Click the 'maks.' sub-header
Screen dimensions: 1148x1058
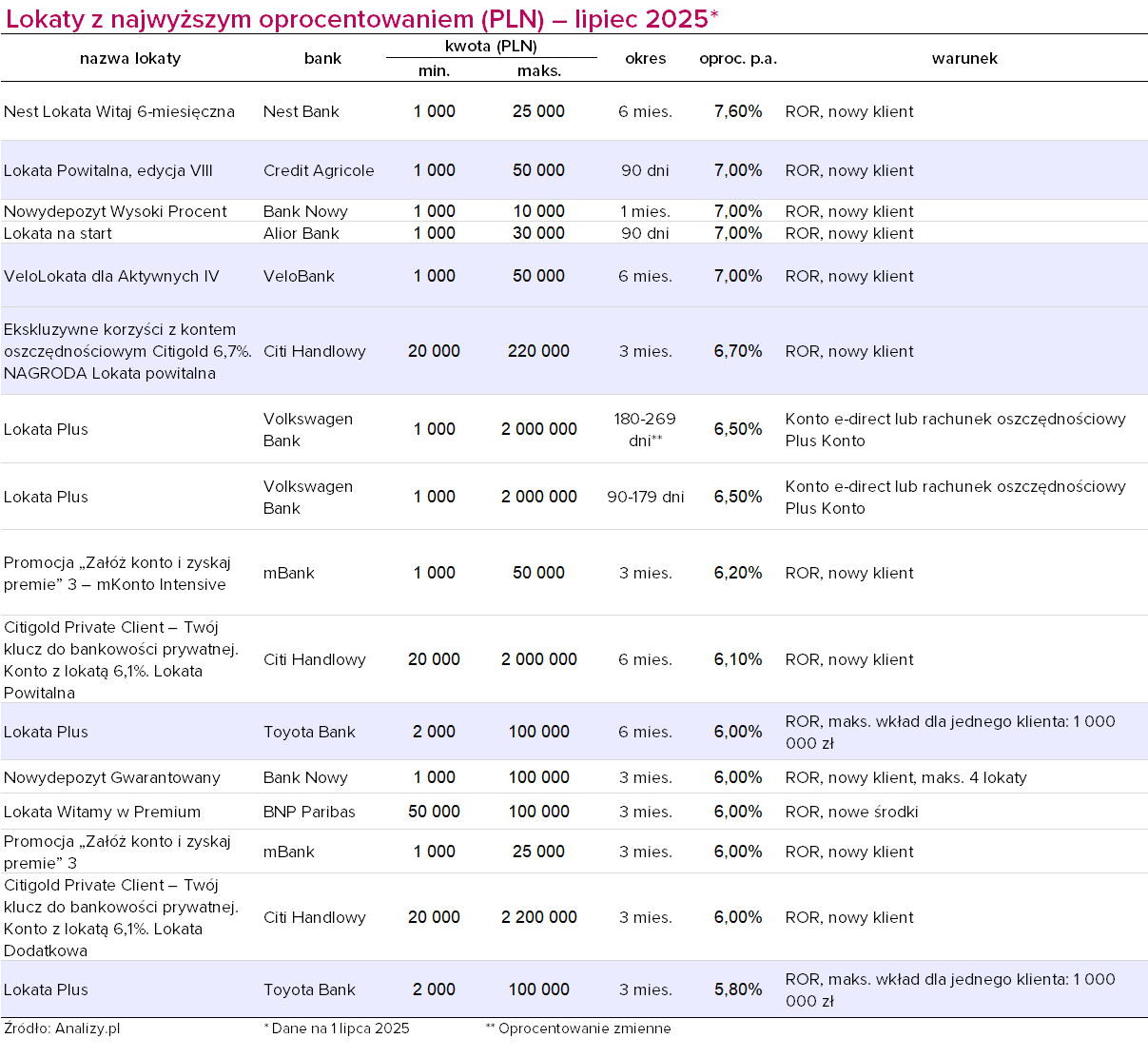[539, 70]
